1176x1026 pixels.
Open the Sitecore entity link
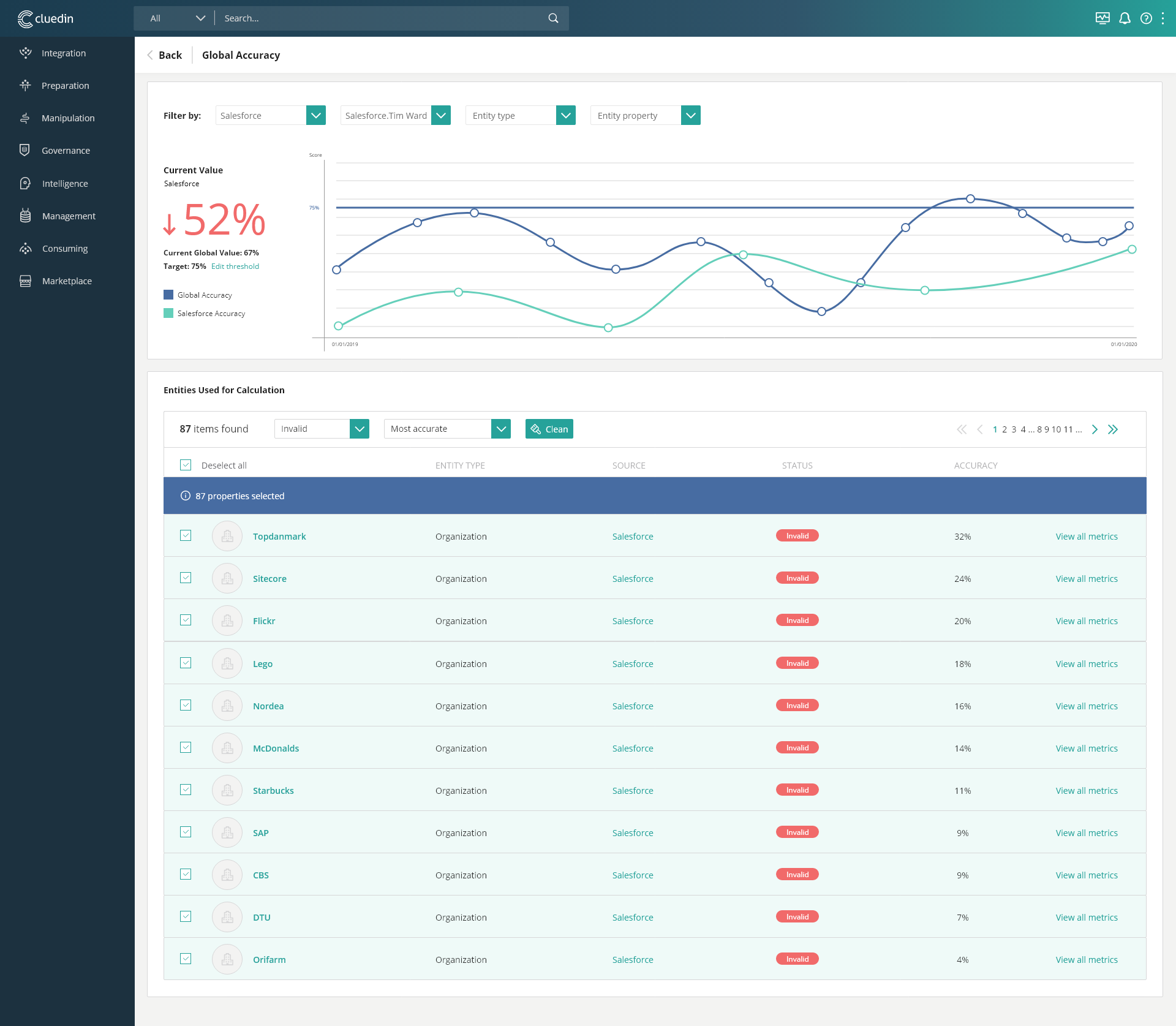[x=269, y=579]
